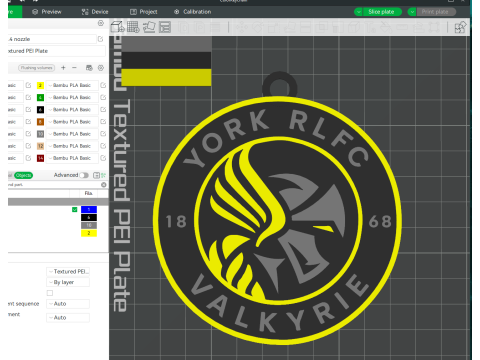Select the Objects toggle button

point(23,175)
